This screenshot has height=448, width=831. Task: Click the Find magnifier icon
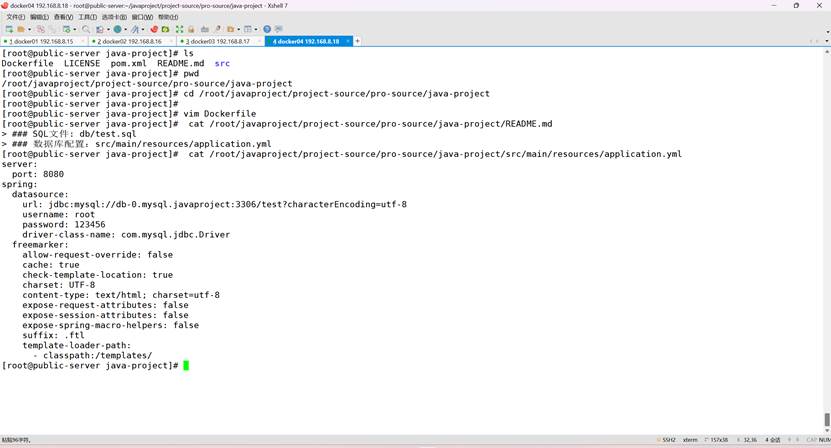pos(86,29)
